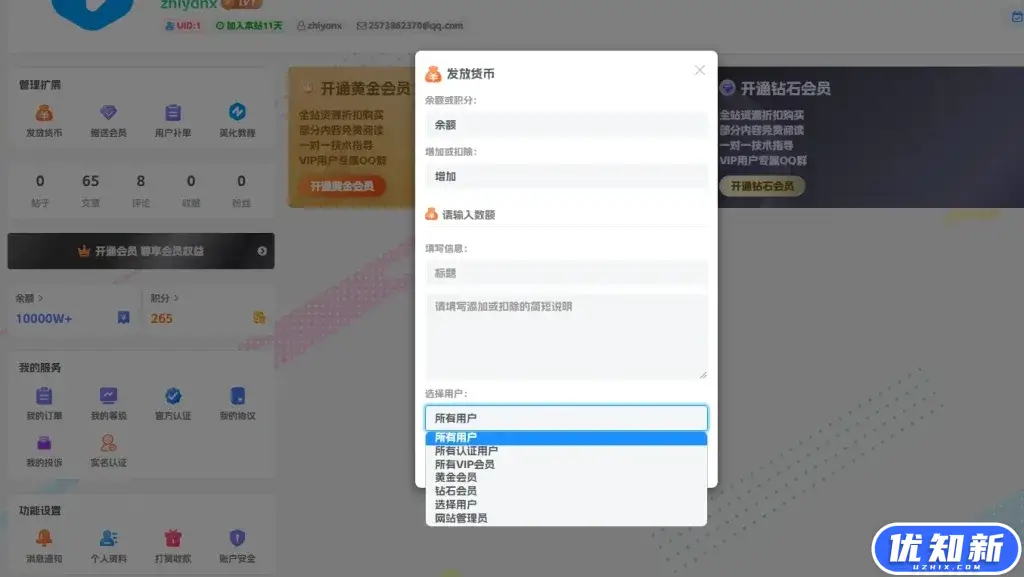The image size is (1024, 577).
Task: Open the 开通会员 尊享会员权益 banner
Action: [140, 251]
